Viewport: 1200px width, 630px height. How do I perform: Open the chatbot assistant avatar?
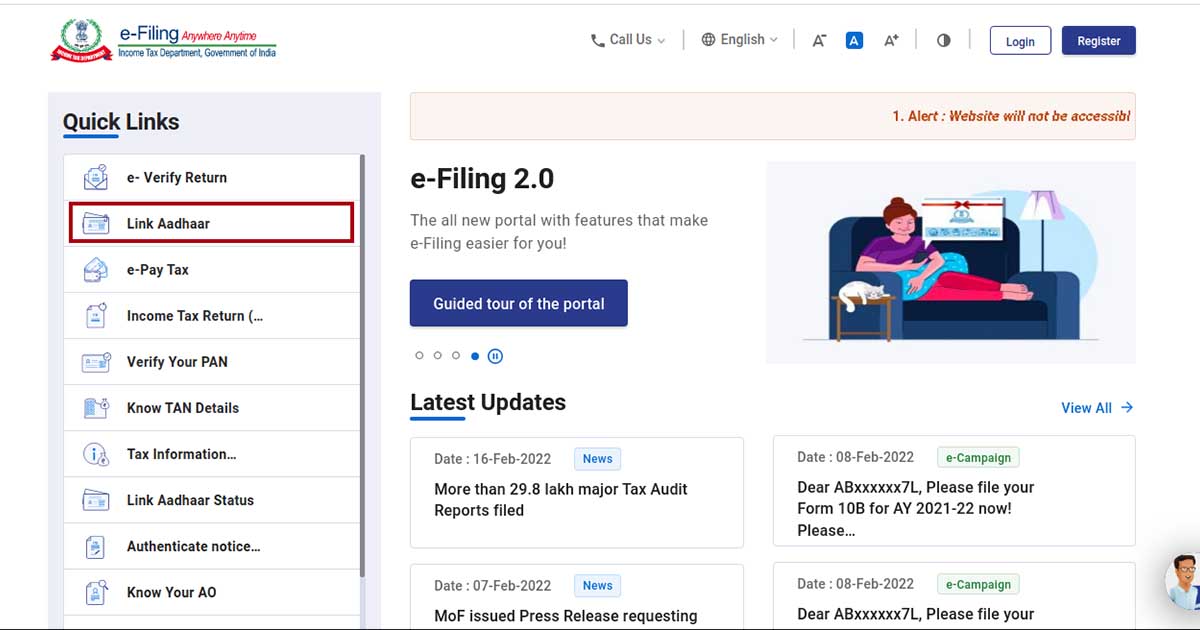[x=1183, y=580]
